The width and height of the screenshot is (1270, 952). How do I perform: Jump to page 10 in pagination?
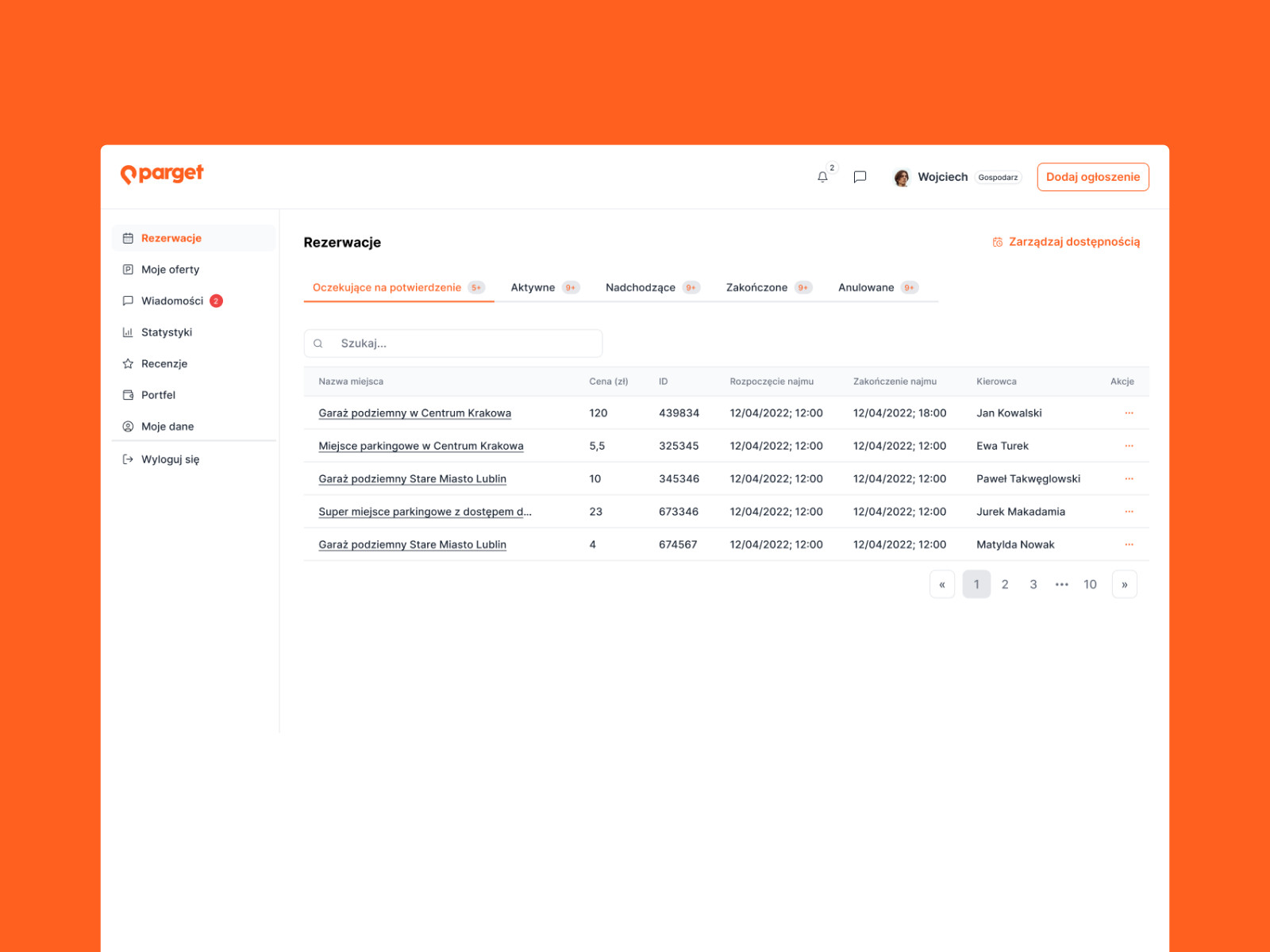(1090, 585)
